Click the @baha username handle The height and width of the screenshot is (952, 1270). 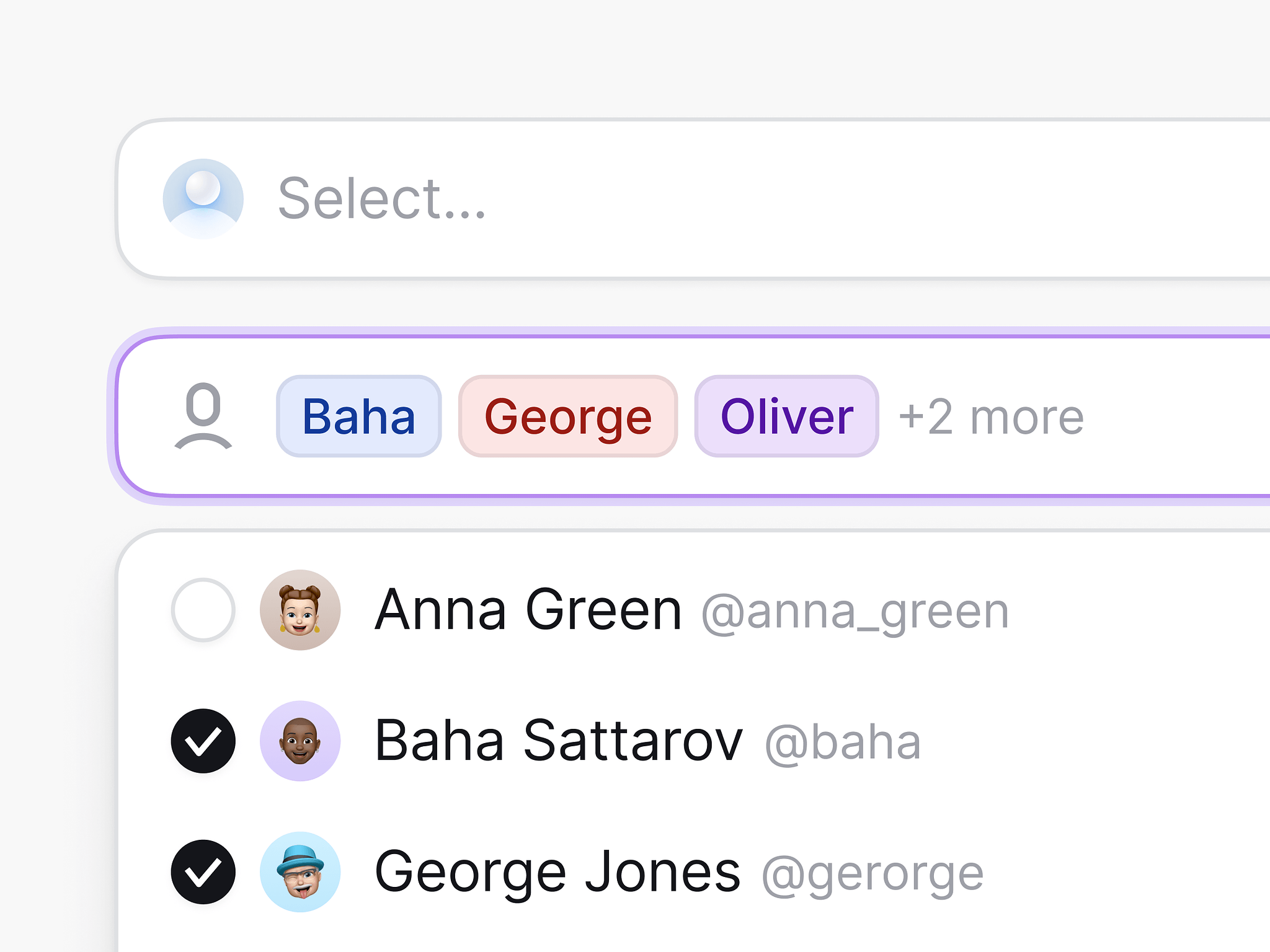pyautogui.click(x=842, y=743)
